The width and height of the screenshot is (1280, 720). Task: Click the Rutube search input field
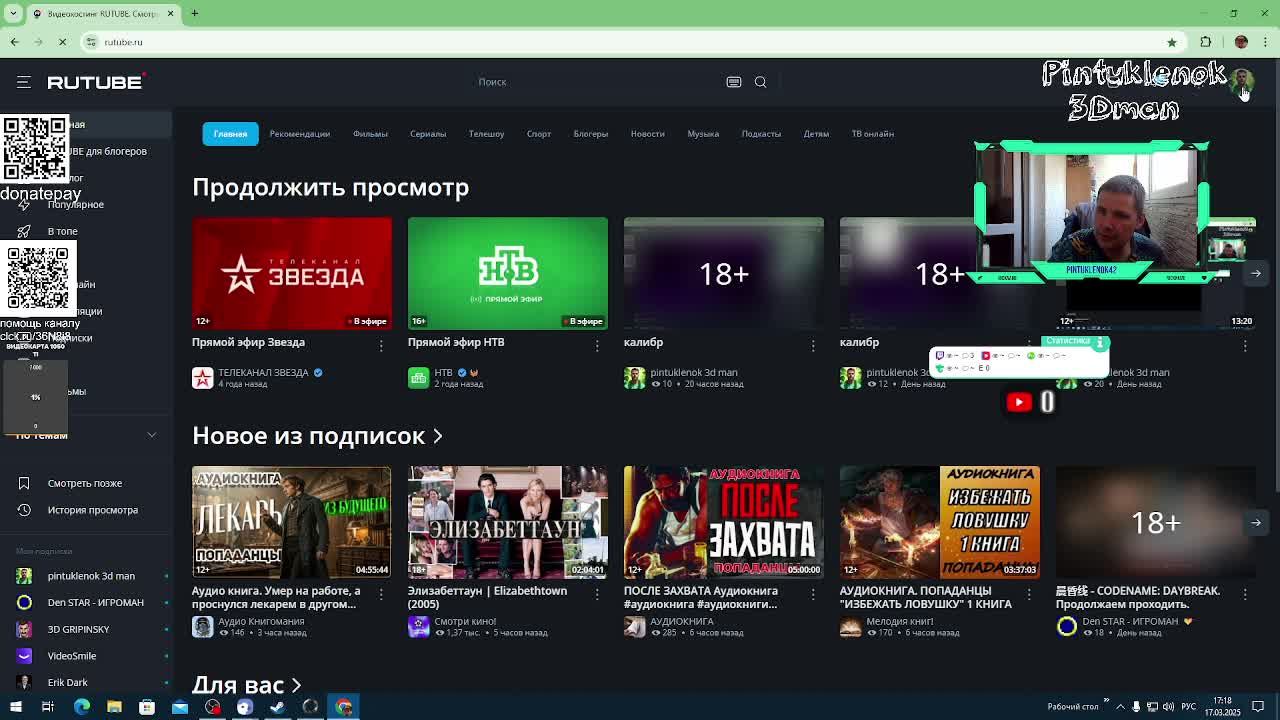(x=595, y=82)
